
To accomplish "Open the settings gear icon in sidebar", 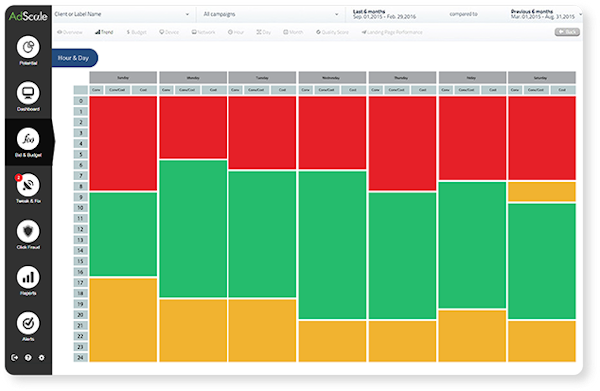I will [41, 357].
